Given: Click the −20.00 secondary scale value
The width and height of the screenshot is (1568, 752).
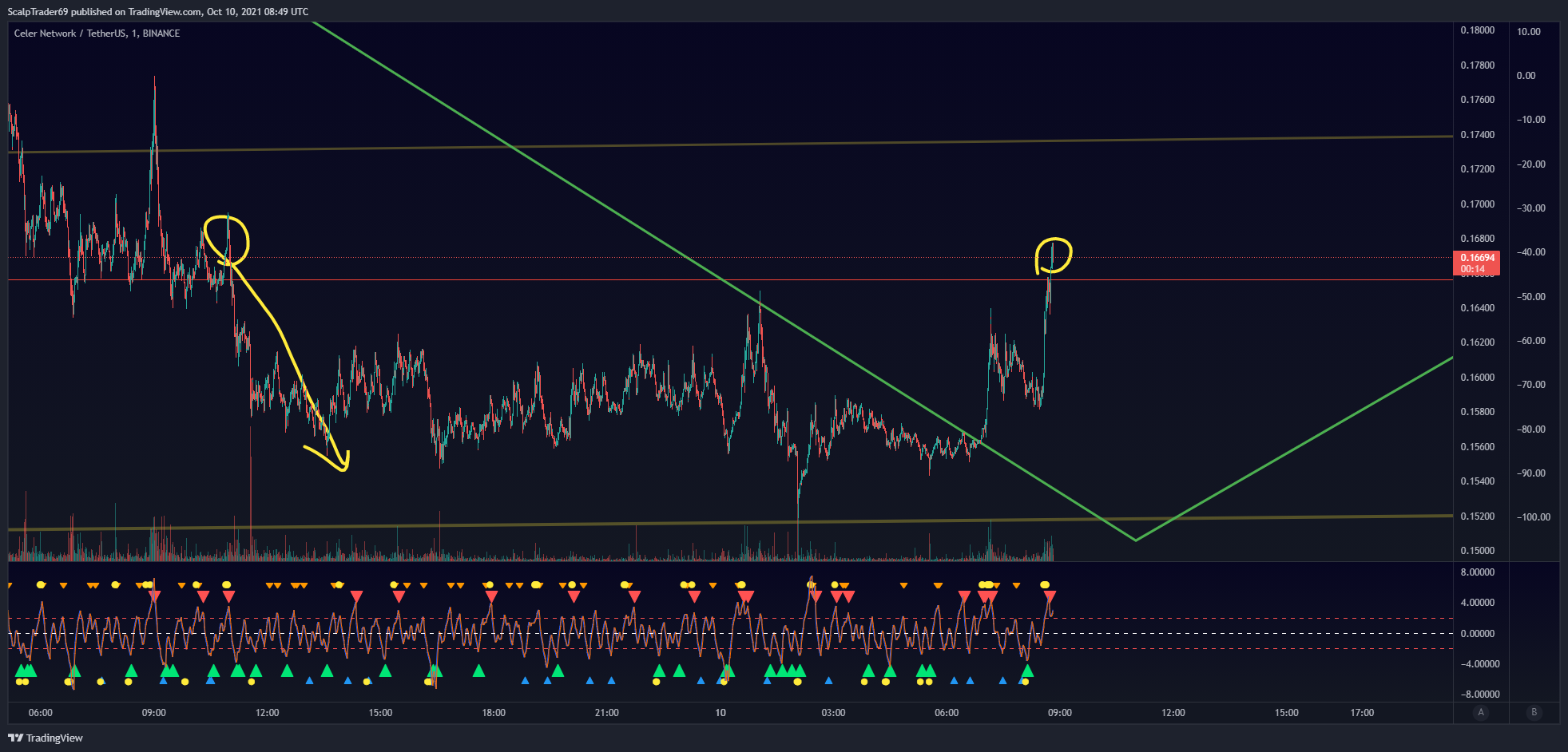Looking at the screenshot, I should point(1531,164).
